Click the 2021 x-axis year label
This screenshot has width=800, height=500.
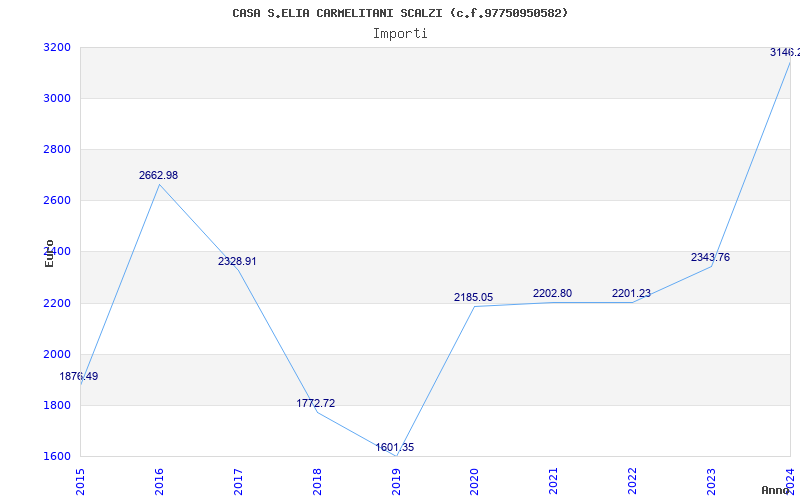pos(553,482)
